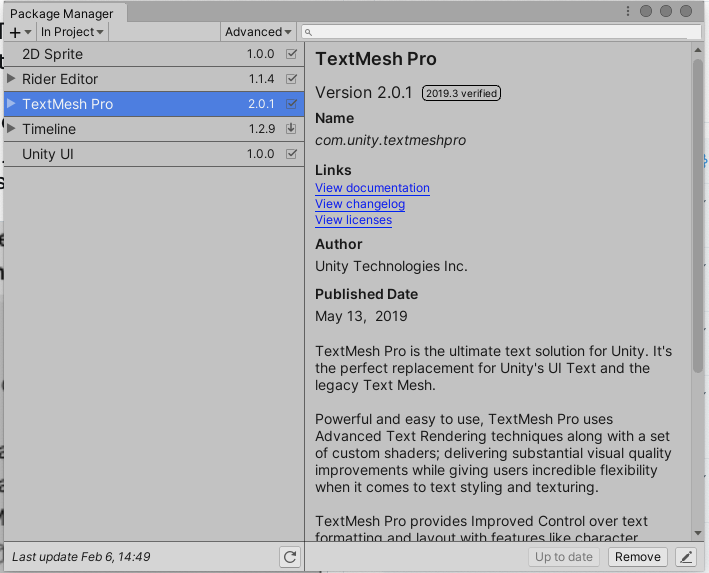Click update available icon for Timeline
Image resolution: width=709 pixels, height=573 pixels.
pyautogui.click(x=291, y=128)
